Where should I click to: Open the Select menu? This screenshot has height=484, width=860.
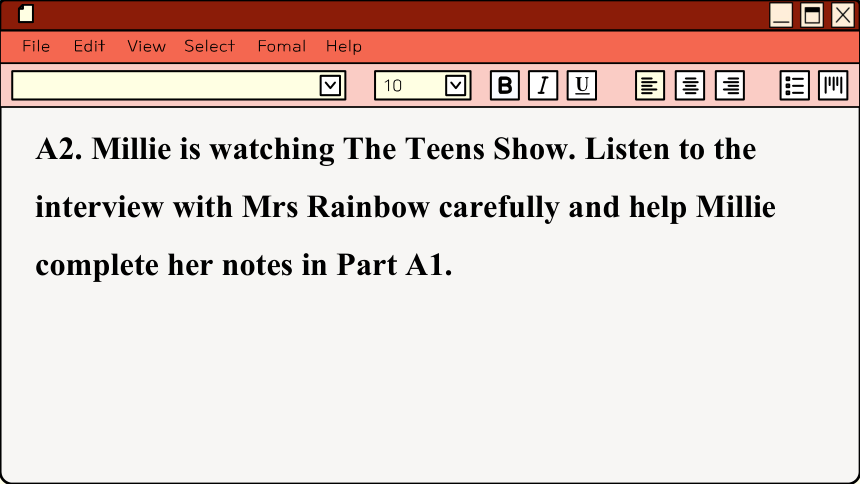[210, 46]
